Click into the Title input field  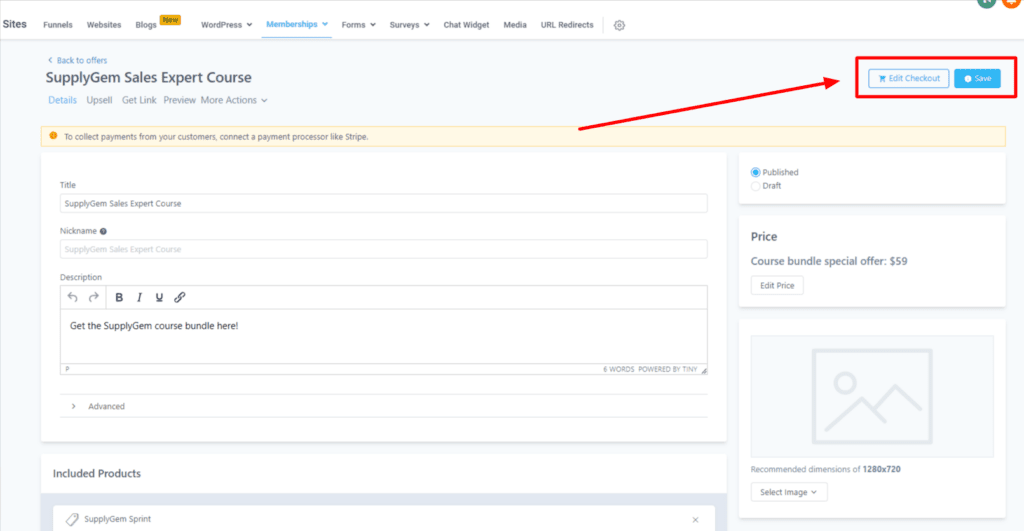383,203
